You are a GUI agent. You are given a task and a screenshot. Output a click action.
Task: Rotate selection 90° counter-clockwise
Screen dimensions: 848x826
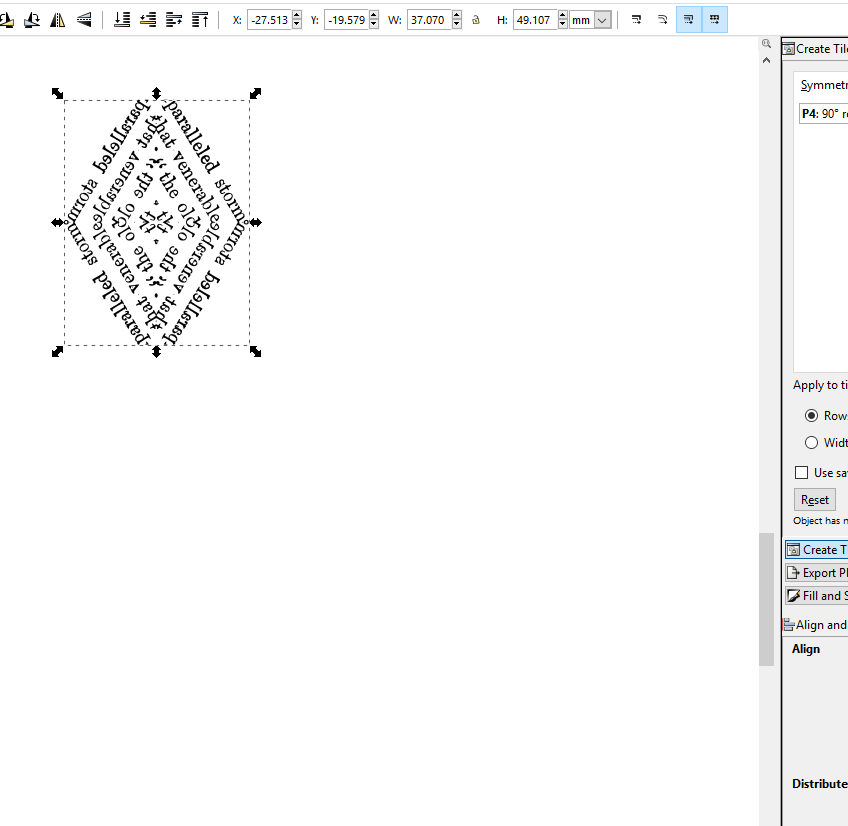[x=8, y=18]
